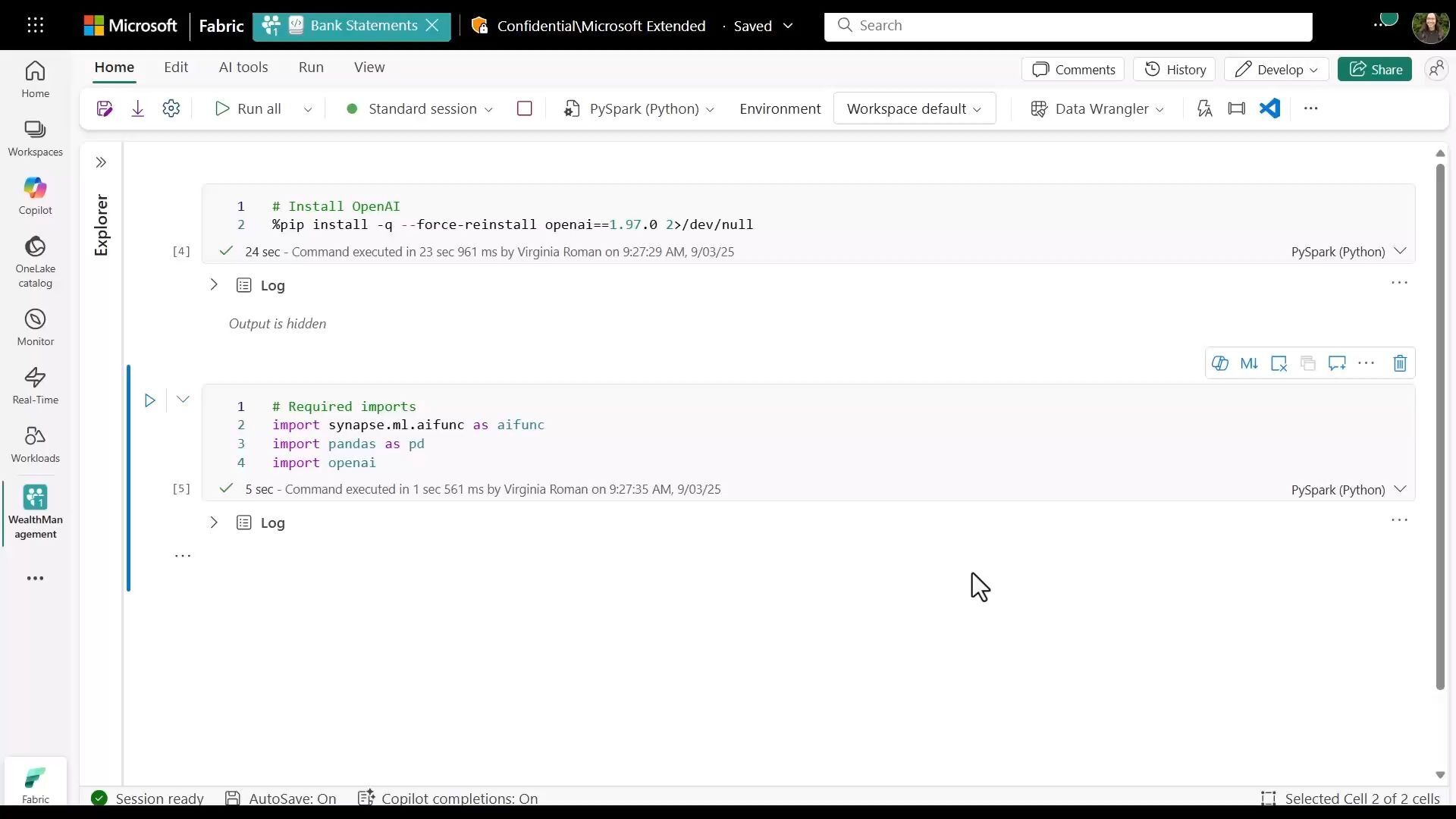Screen dimensions: 1456x819
Task: Open OneLake catalog in sidebar
Action: (35, 261)
